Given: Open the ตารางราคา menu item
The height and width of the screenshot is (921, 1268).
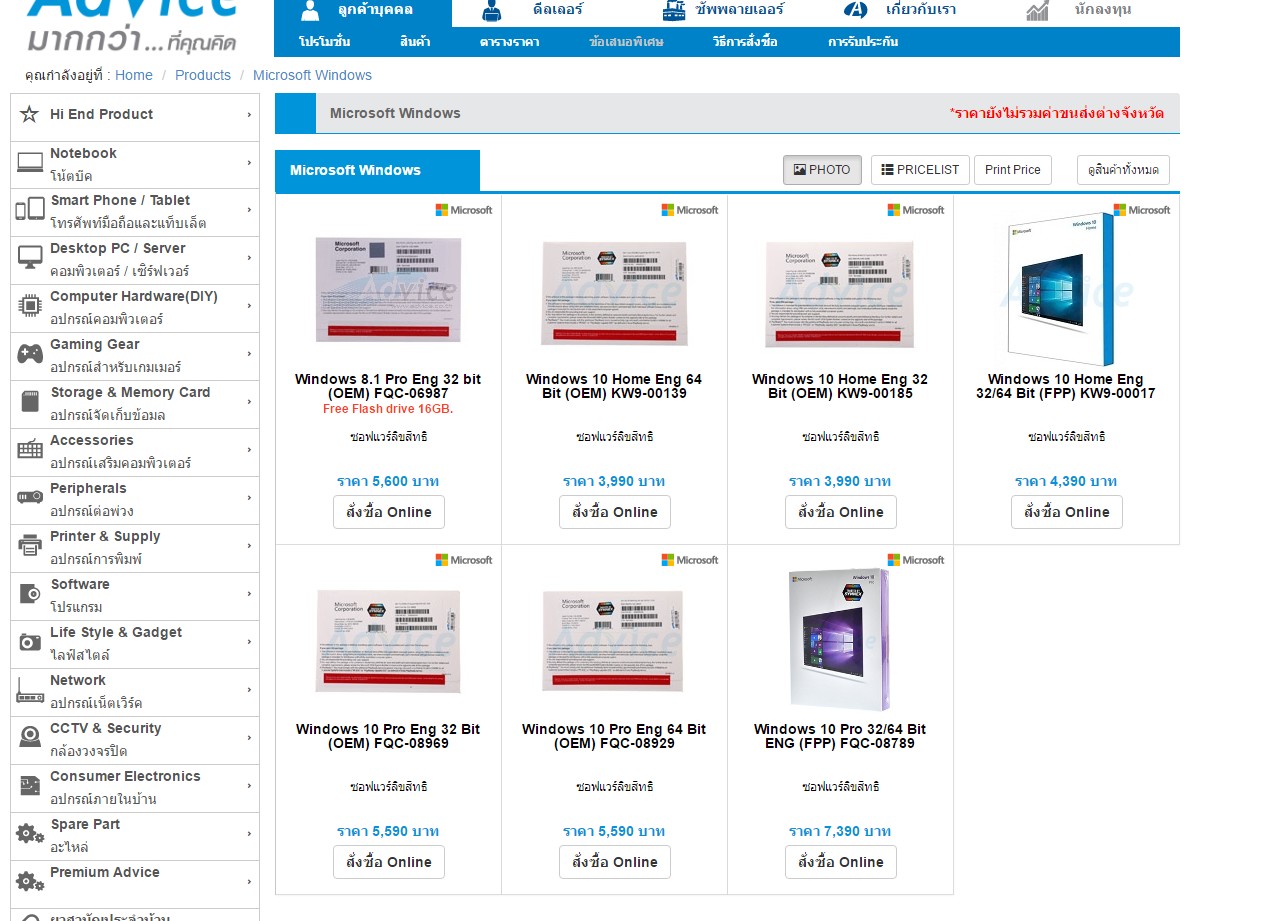Looking at the screenshot, I should 509,42.
